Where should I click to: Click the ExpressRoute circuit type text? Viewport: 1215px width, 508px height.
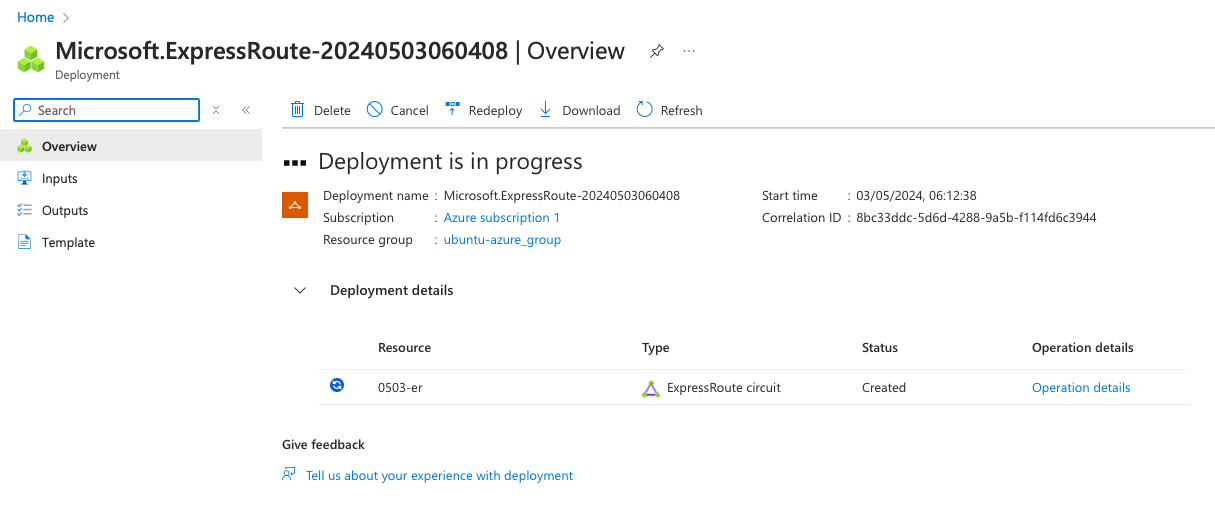[x=724, y=387]
